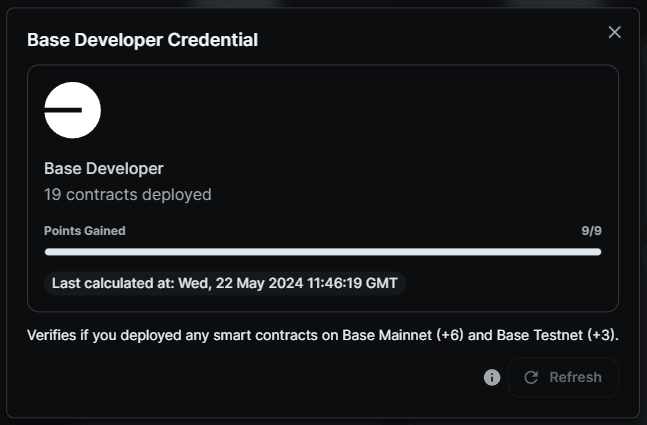The width and height of the screenshot is (647, 425).
Task: Click the word Verifies in the description
Action: tap(52, 335)
